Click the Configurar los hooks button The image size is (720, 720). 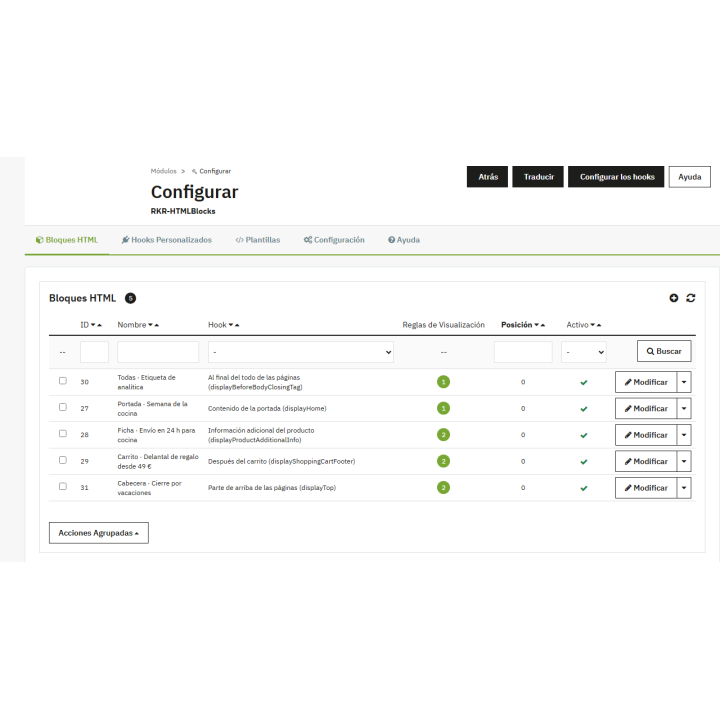click(616, 177)
